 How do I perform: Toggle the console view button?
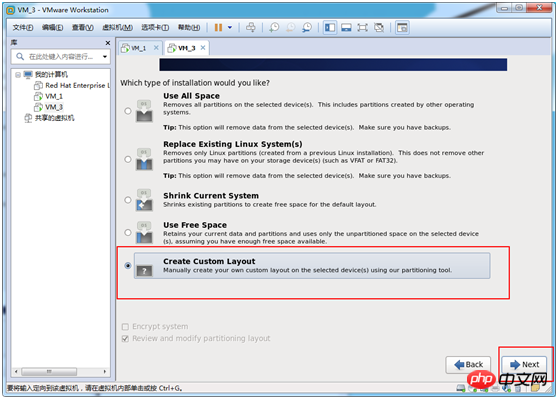(402, 27)
